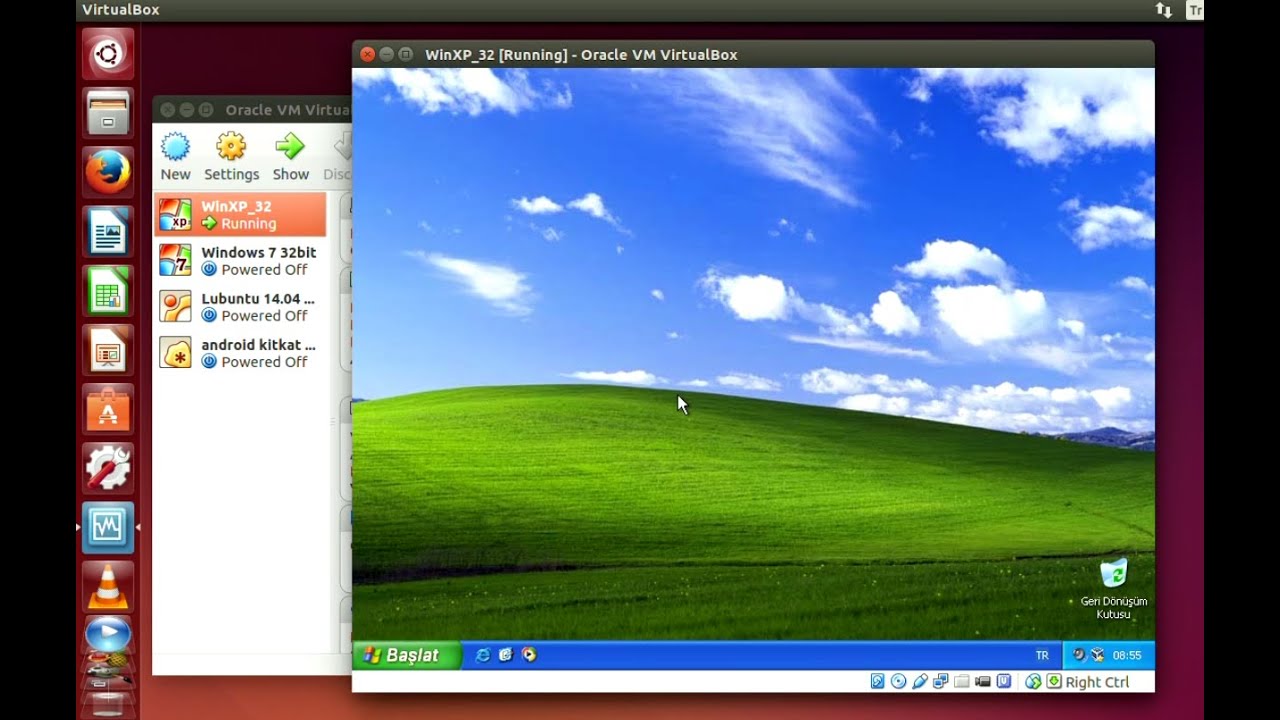Click the Oracle VM VirtualBox Manager title bar
1280x720 pixels.
252,110
